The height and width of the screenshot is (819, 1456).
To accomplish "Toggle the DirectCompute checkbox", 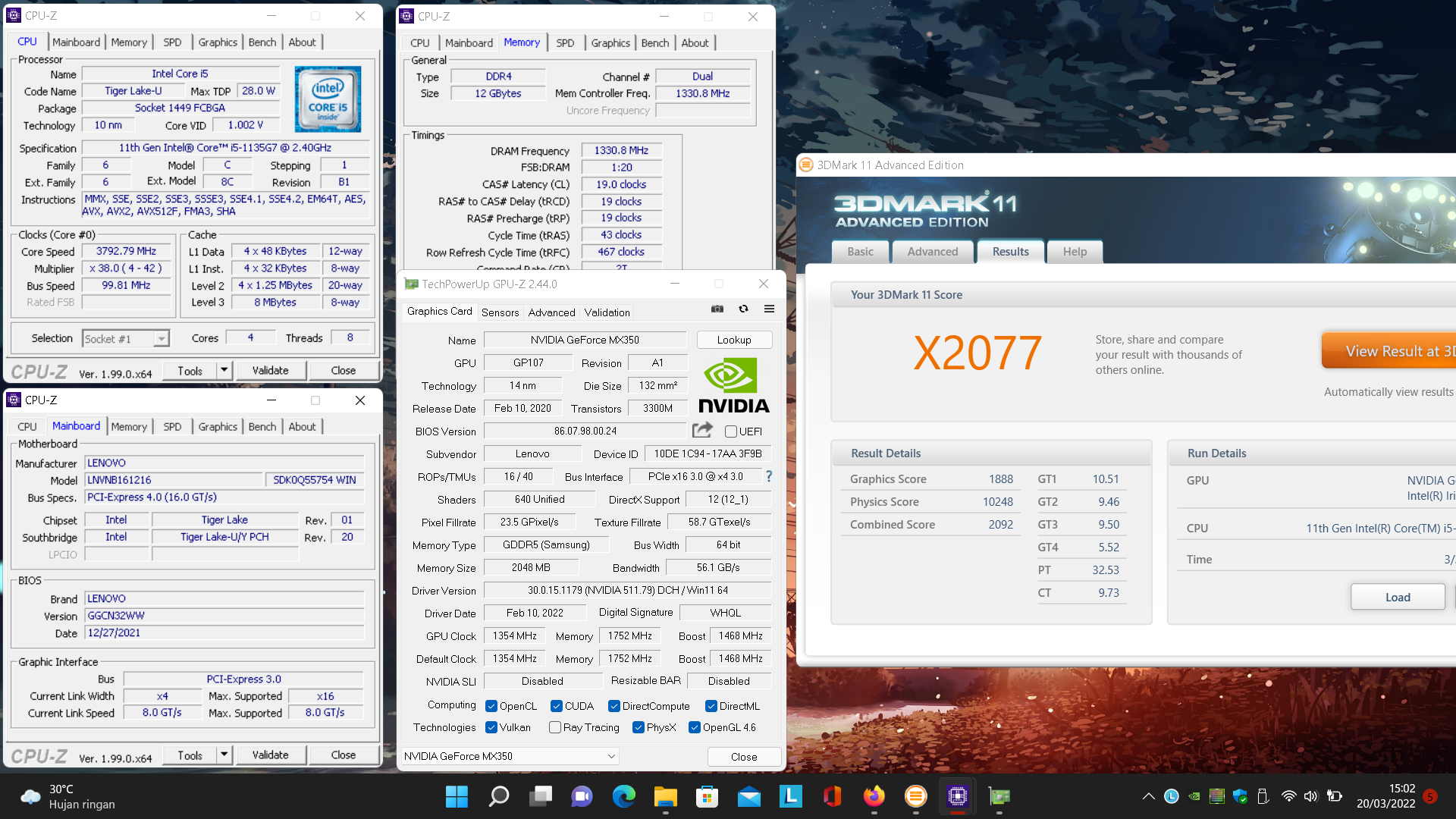I will tap(614, 706).
